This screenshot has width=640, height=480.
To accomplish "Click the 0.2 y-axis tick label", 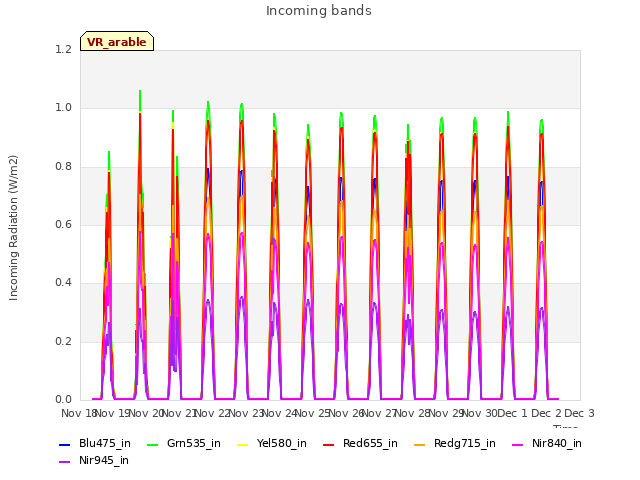I will 63,341.
